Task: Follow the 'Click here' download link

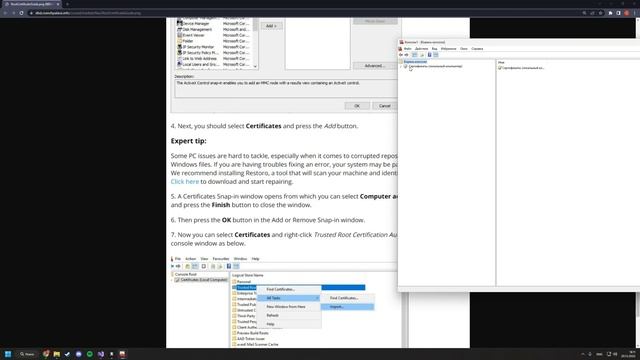Action: pos(184,182)
